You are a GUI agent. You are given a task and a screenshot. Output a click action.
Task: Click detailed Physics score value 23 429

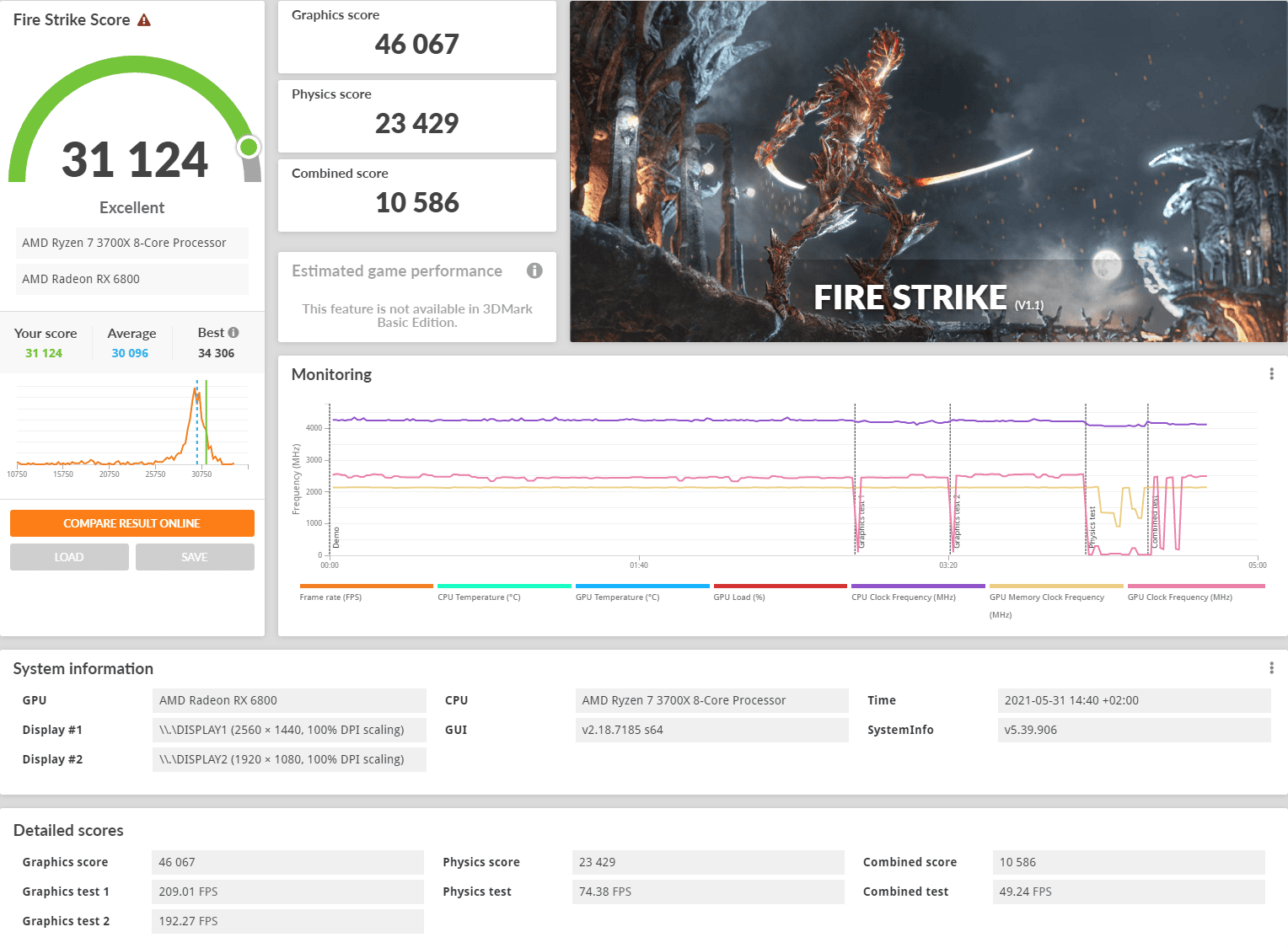click(x=708, y=862)
